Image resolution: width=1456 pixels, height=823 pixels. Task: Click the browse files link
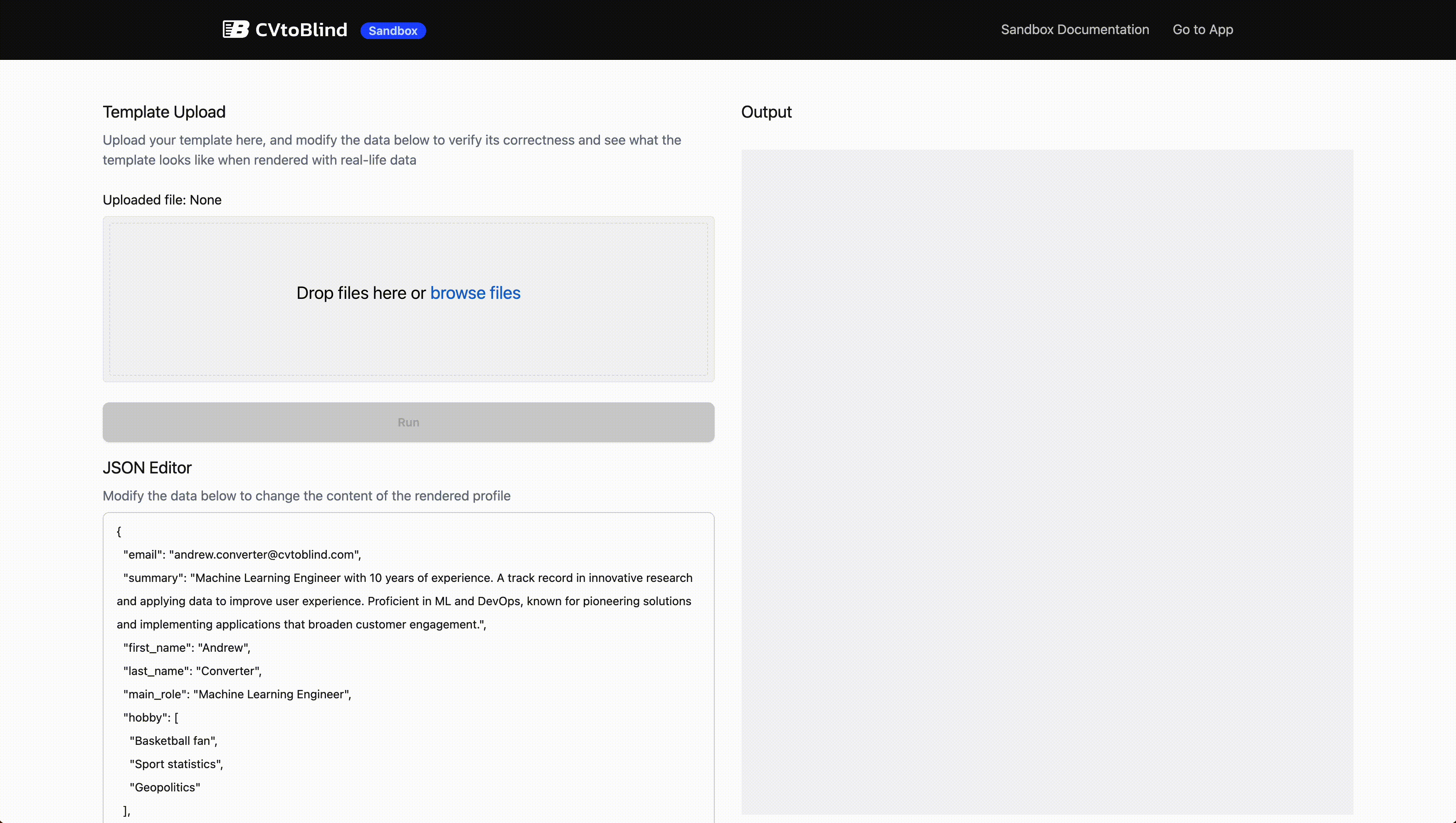(x=475, y=293)
